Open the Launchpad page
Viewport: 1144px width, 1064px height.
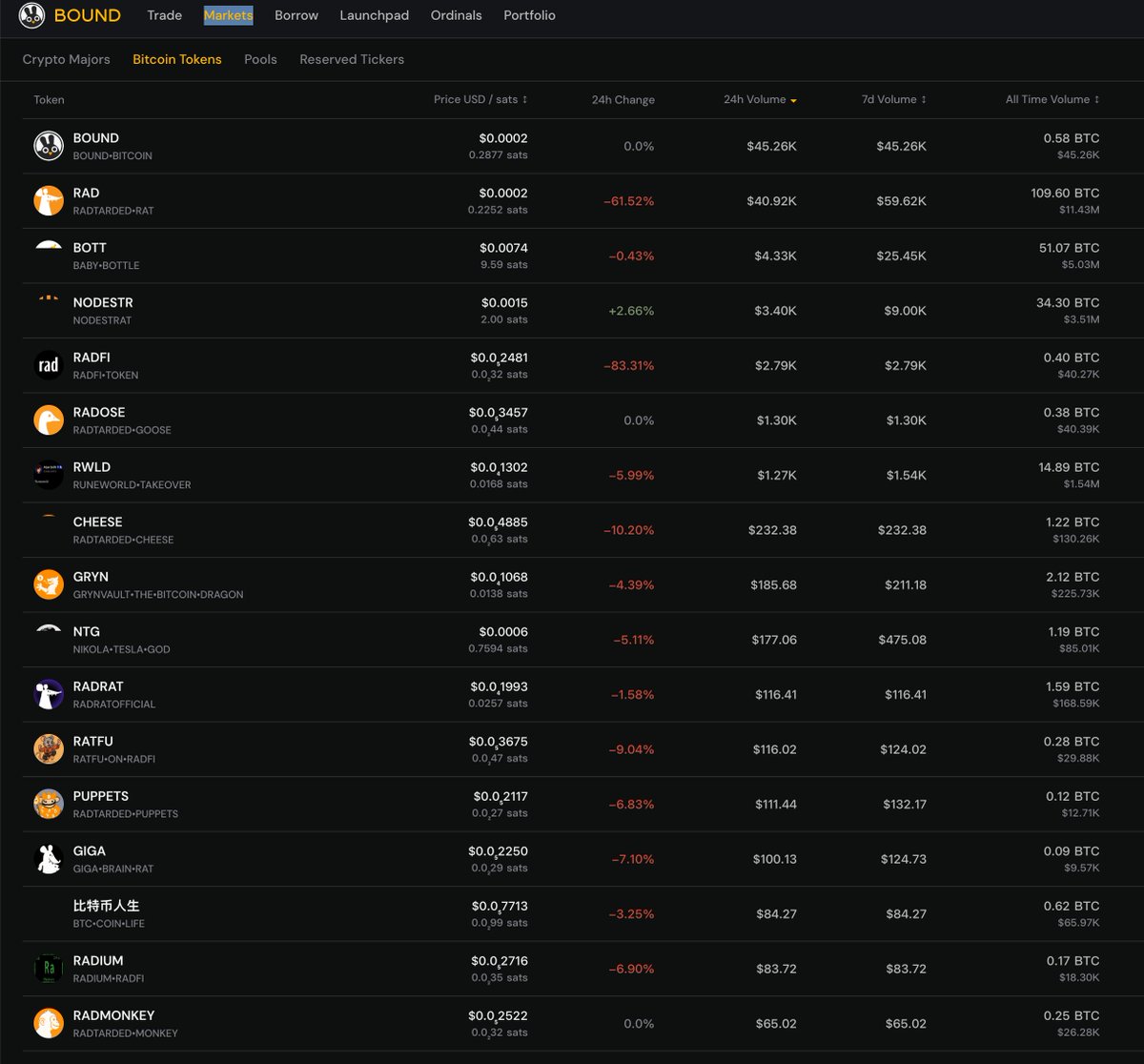pyautogui.click(x=375, y=15)
